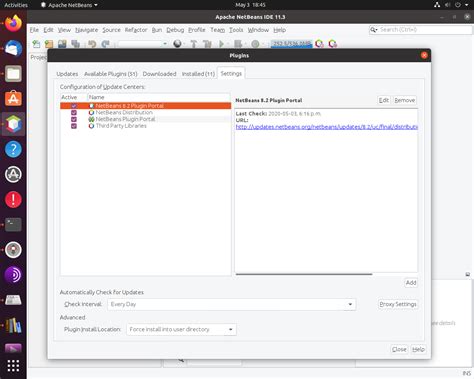
Task: Switch to the Available Plugins (51) tab
Action: point(111,74)
